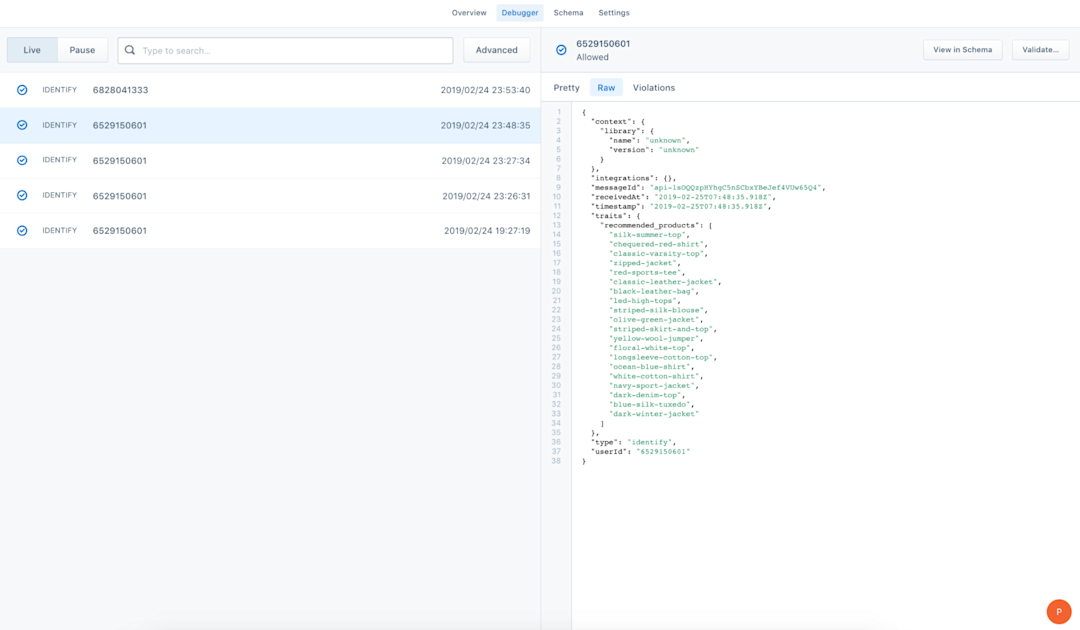
Task: Go to the Schema tab
Action: (x=568, y=13)
